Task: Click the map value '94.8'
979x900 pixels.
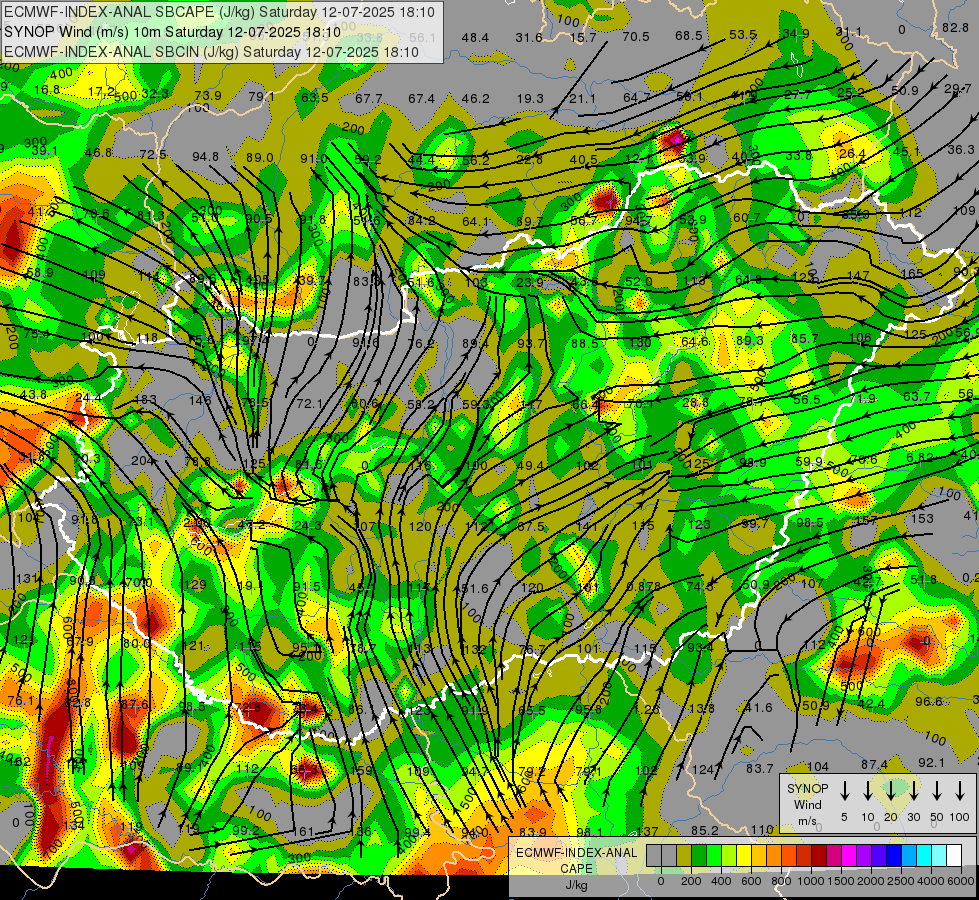Action: tap(205, 157)
